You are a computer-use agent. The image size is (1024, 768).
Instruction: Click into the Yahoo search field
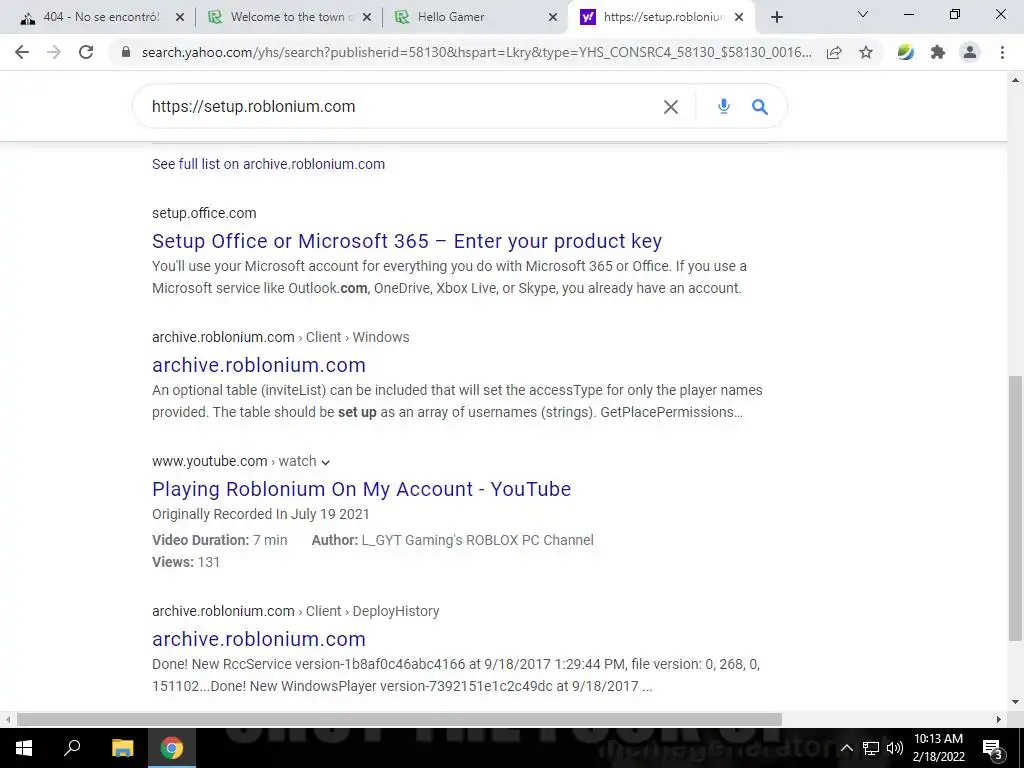(402, 106)
